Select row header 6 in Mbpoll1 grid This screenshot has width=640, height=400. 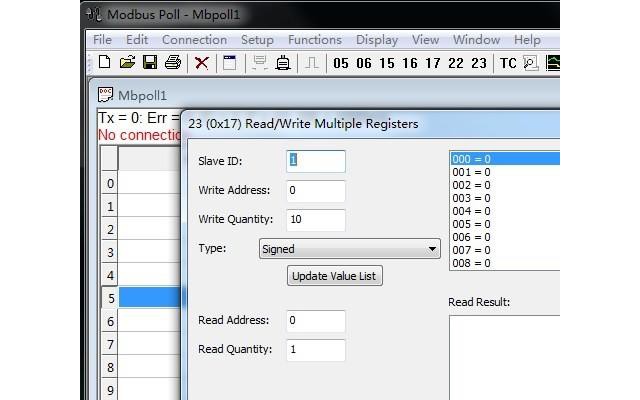coord(110,321)
